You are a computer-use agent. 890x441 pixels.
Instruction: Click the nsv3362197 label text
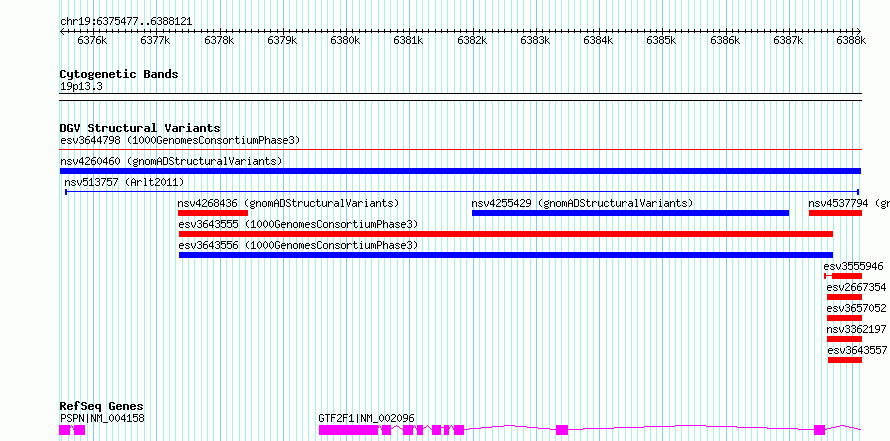tap(857, 329)
